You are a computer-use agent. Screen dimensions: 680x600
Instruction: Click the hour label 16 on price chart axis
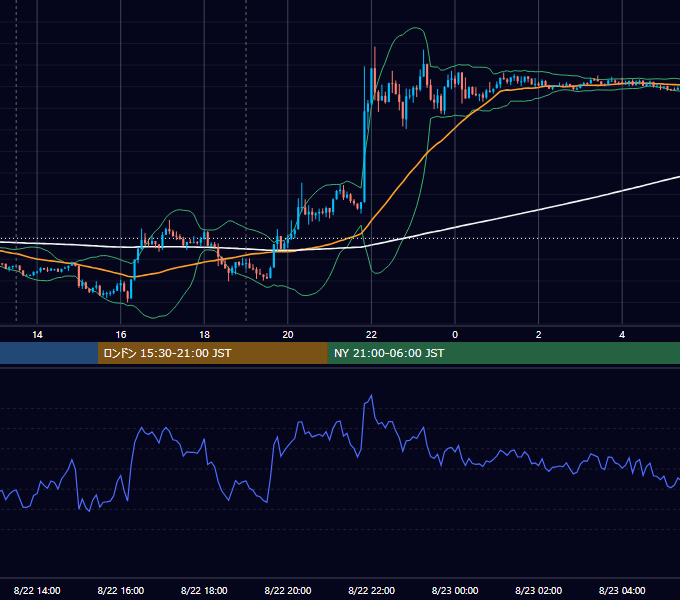[121, 335]
